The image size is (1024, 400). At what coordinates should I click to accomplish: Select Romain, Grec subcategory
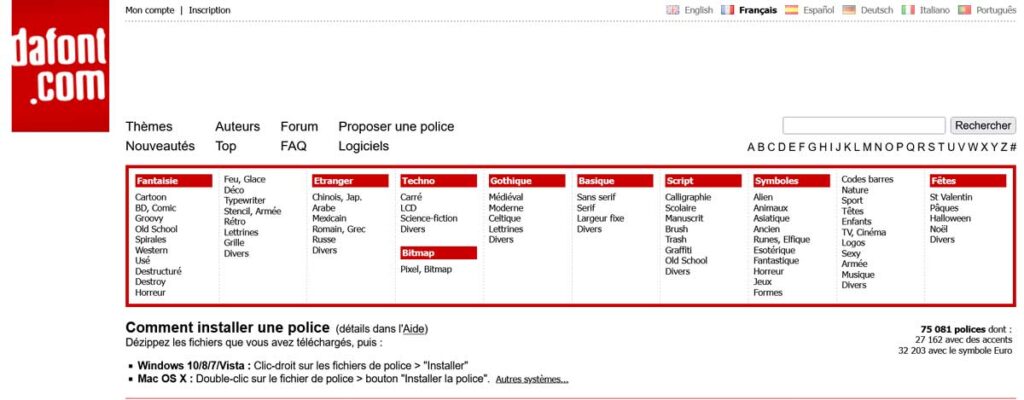point(339,229)
